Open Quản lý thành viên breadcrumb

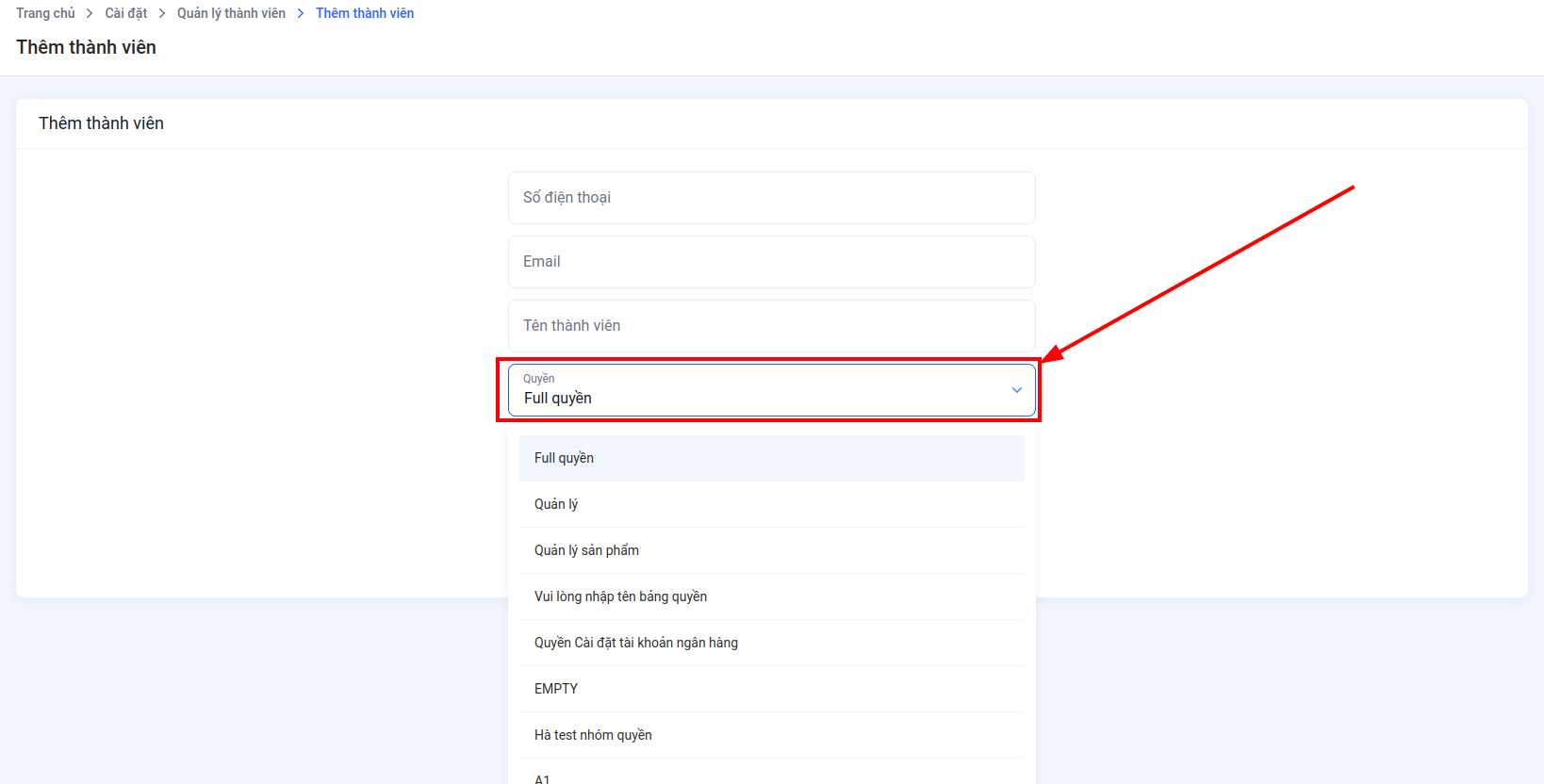pyautogui.click(x=231, y=13)
